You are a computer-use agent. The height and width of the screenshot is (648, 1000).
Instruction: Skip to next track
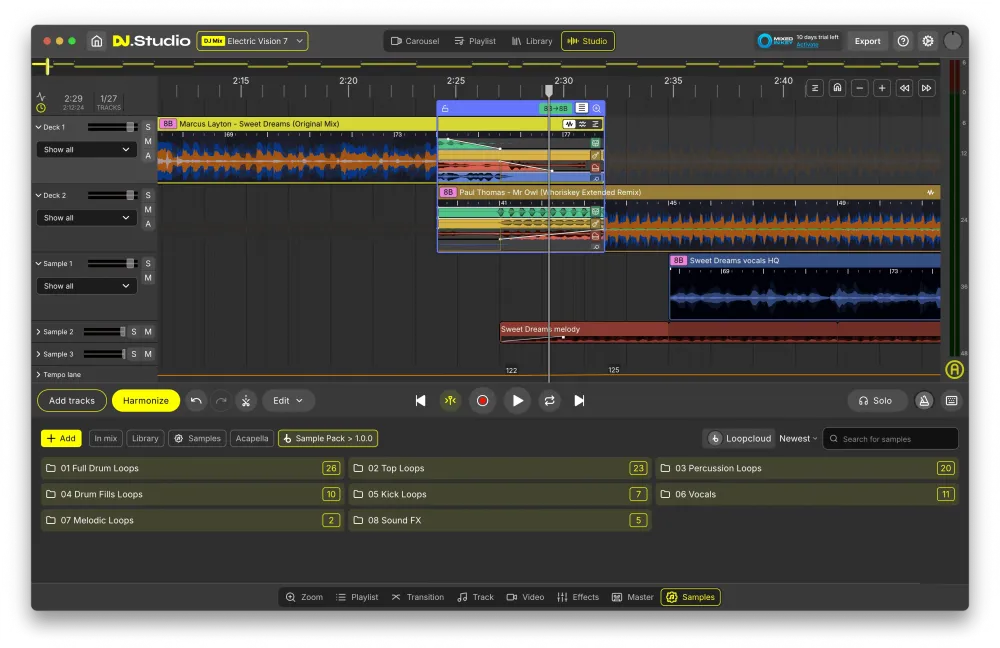(579, 401)
